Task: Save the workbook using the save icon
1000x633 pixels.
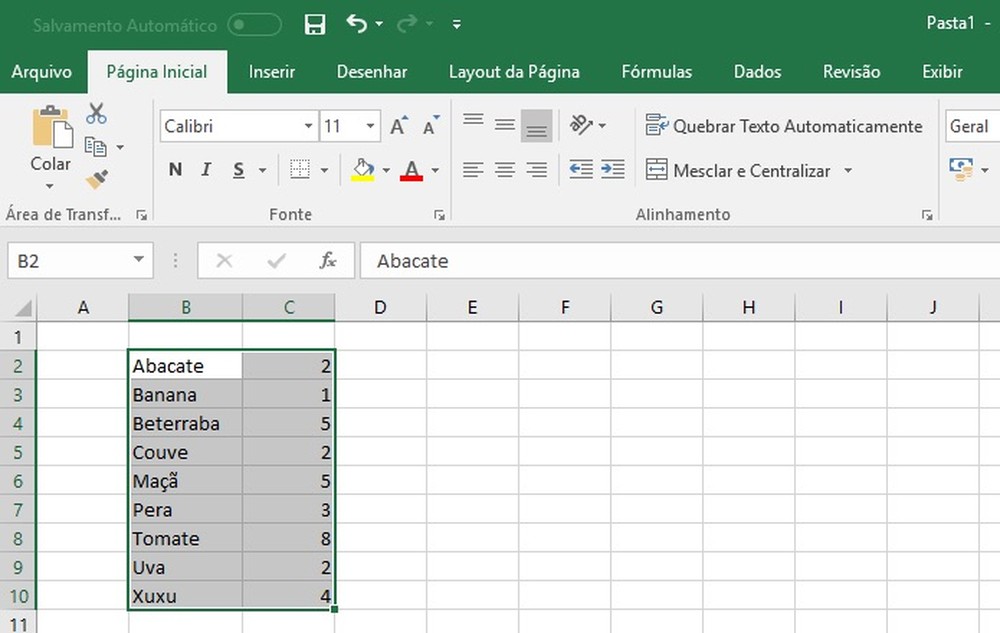Action: point(314,23)
